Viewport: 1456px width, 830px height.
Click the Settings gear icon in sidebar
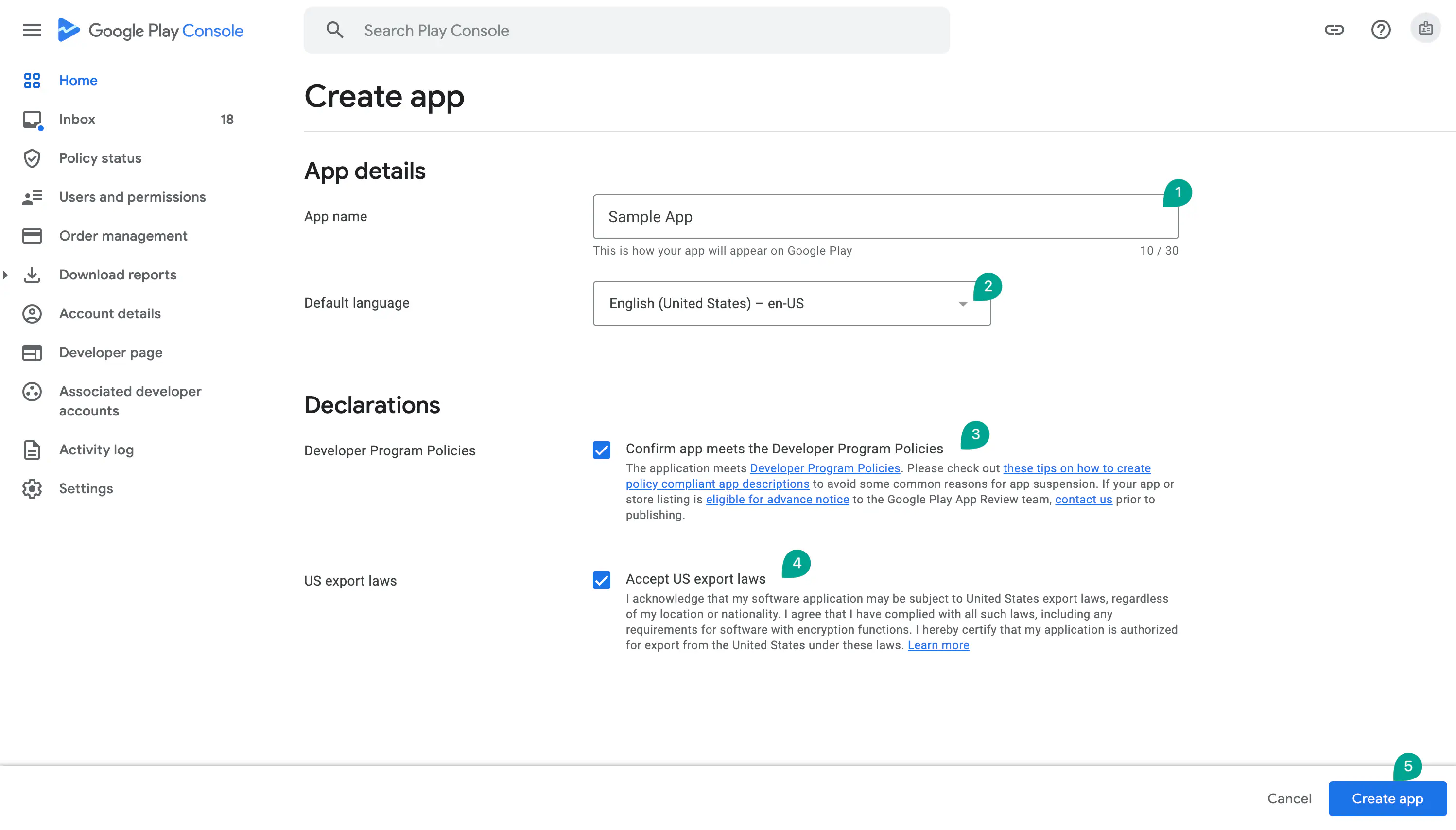pyautogui.click(x=32, y=488)
